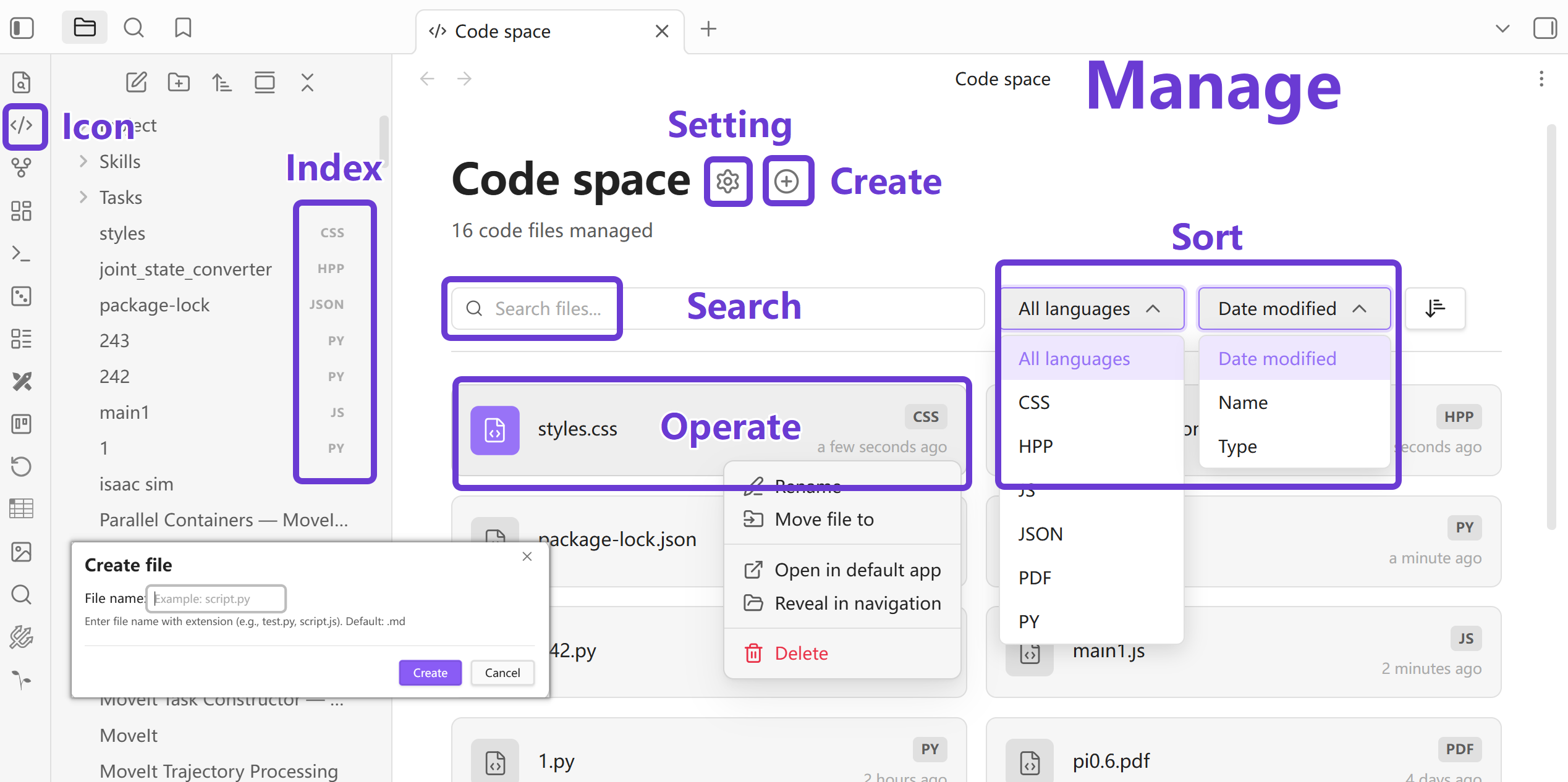Open the Code space ribbon icon
1568x782 pixels.
pyautogui.click(x=22, y=126)
